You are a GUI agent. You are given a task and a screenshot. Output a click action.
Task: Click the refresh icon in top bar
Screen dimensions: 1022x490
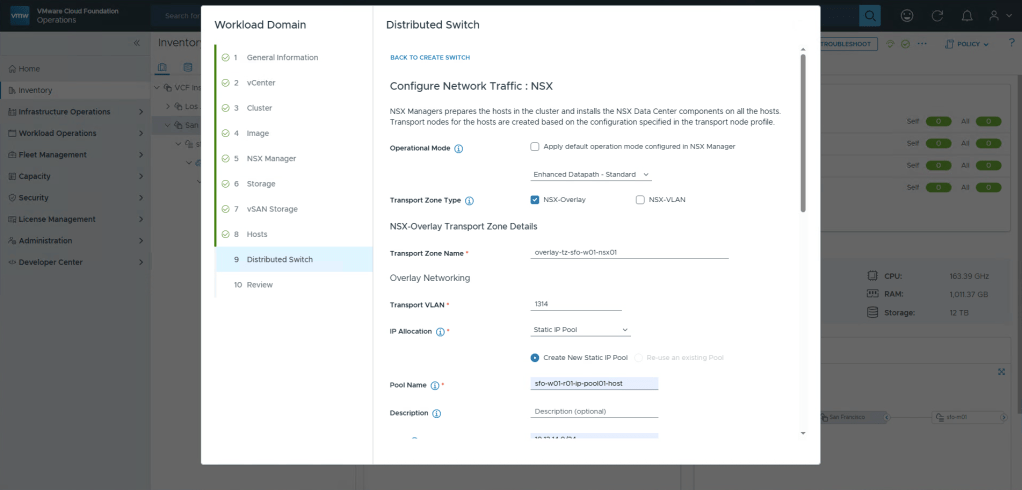(937, 16)
